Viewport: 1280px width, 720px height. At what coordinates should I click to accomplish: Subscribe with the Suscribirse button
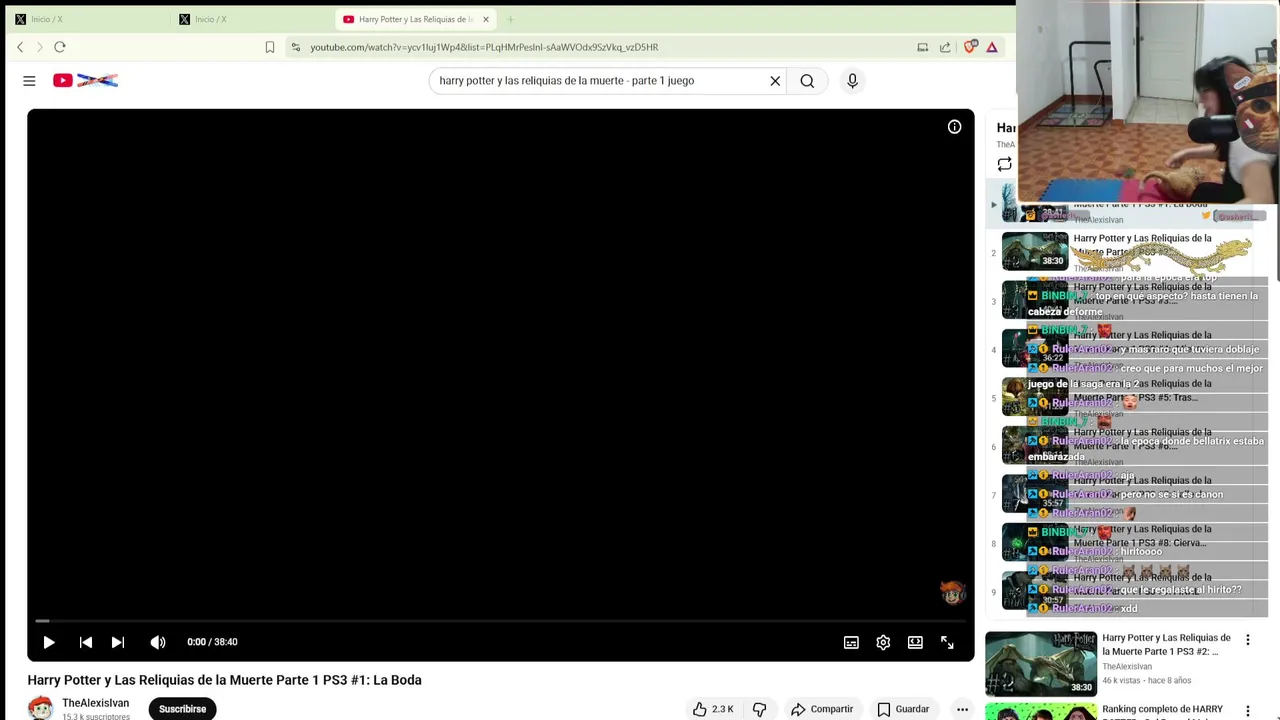pyautogui.click(x=182, y=709)
